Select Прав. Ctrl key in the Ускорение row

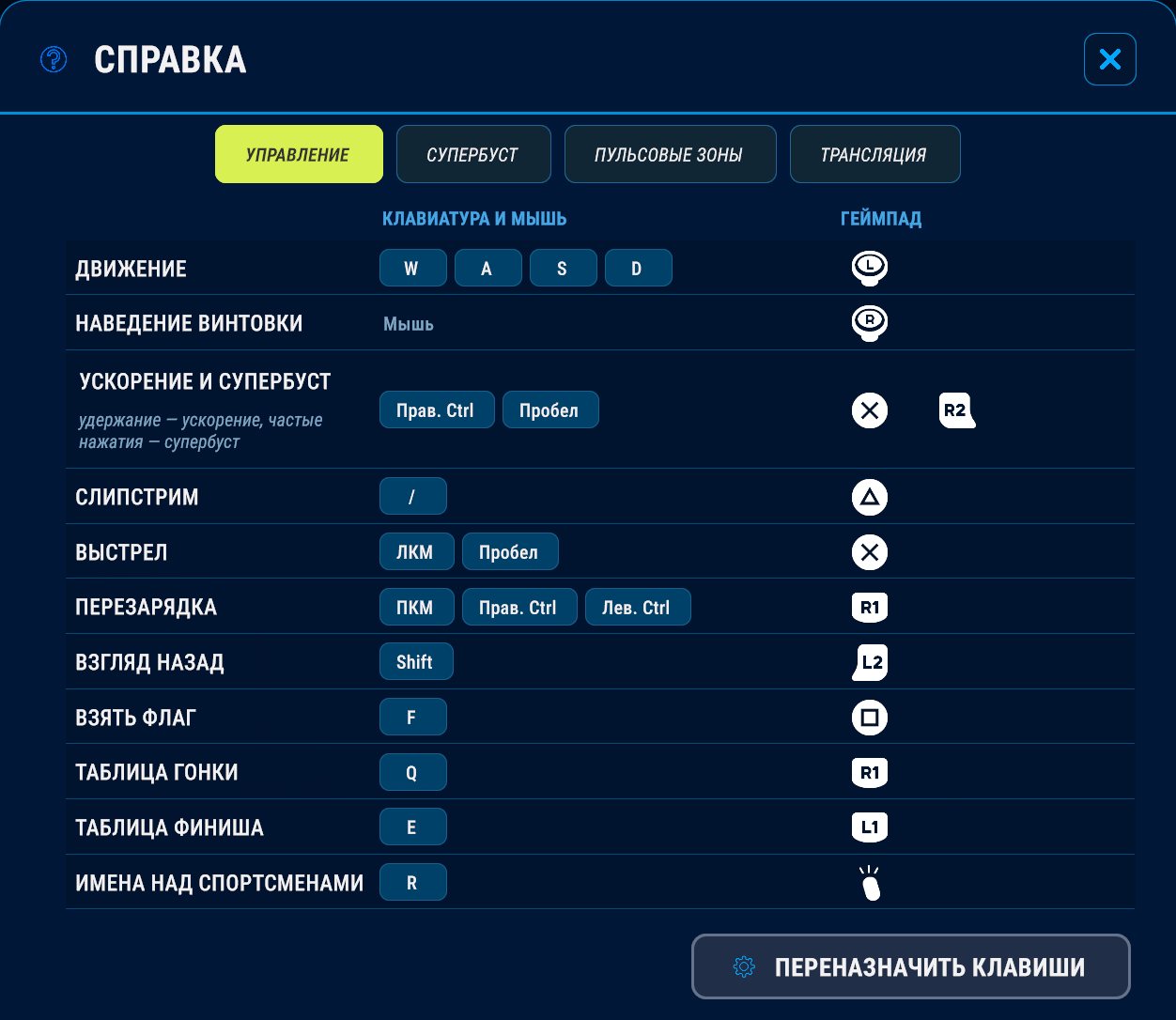coord(437,410)
